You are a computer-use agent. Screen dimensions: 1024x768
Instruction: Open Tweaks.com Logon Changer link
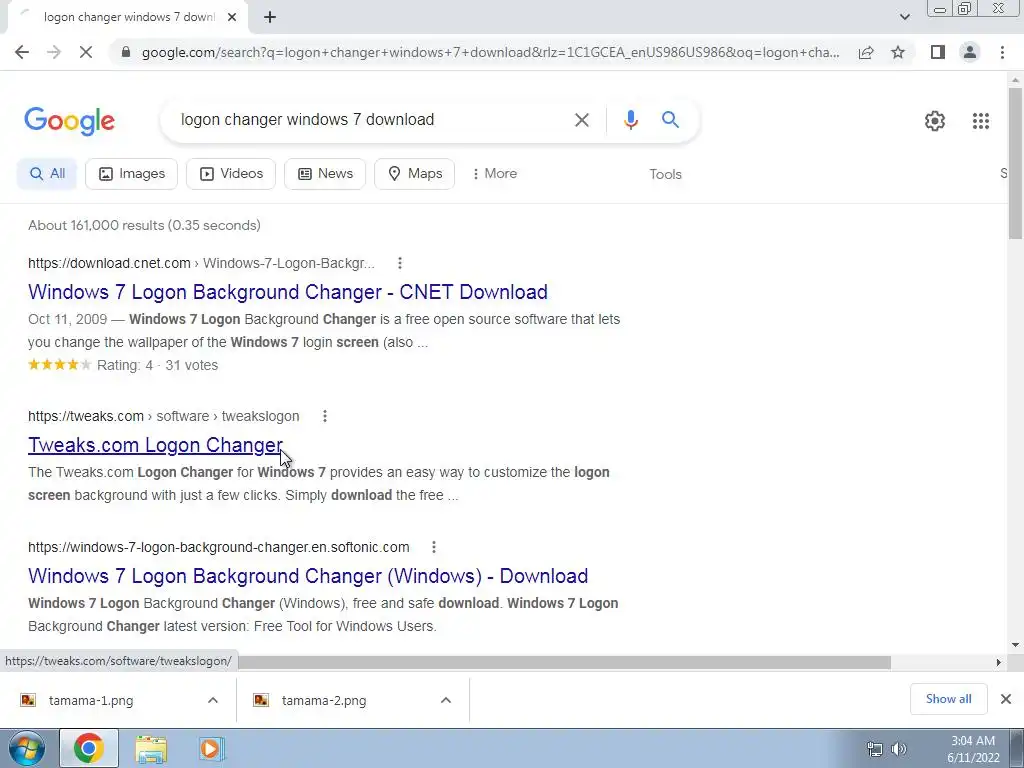click(155, 445)
